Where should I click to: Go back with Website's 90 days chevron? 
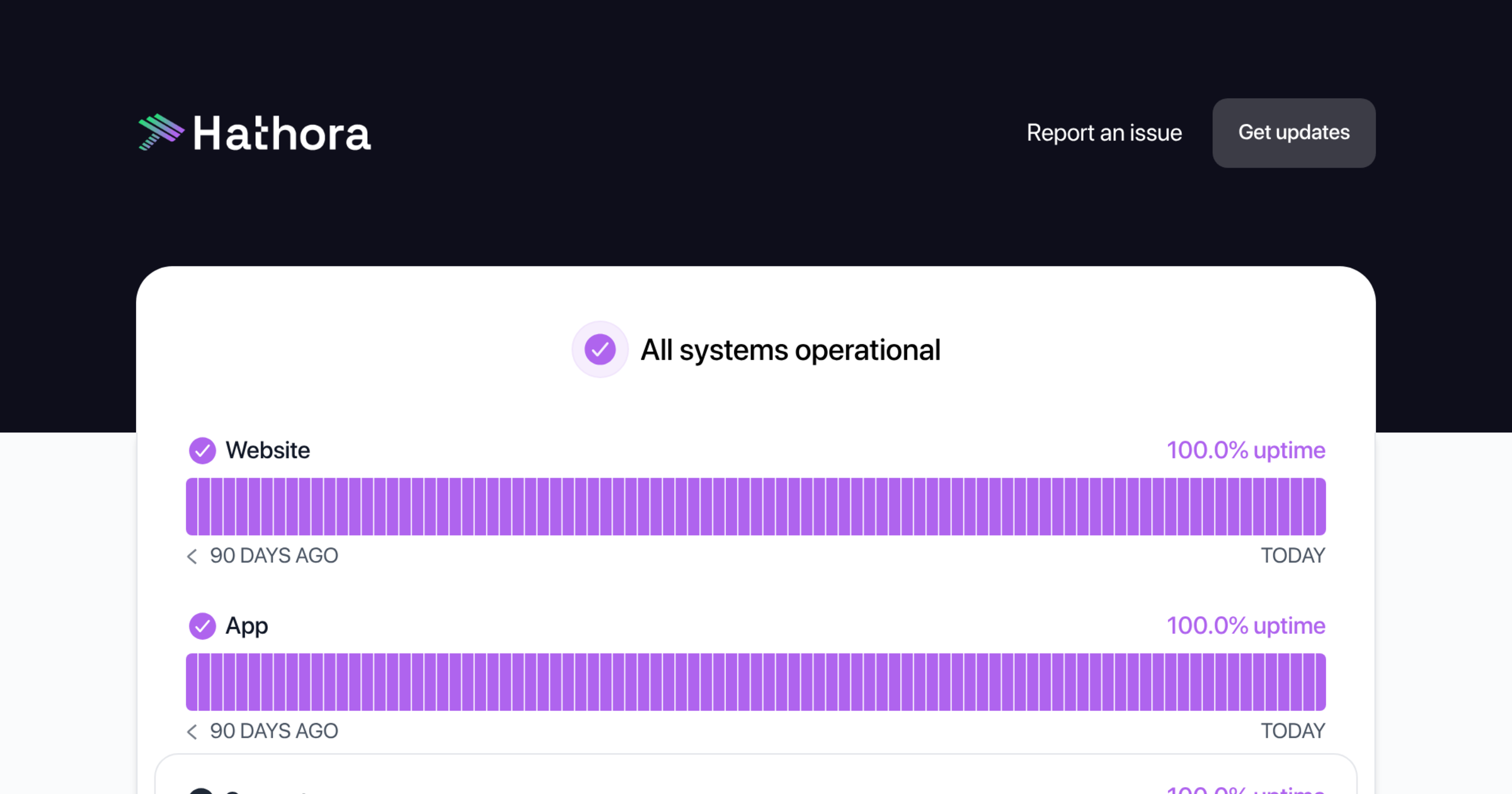click(x=192, y=556)
